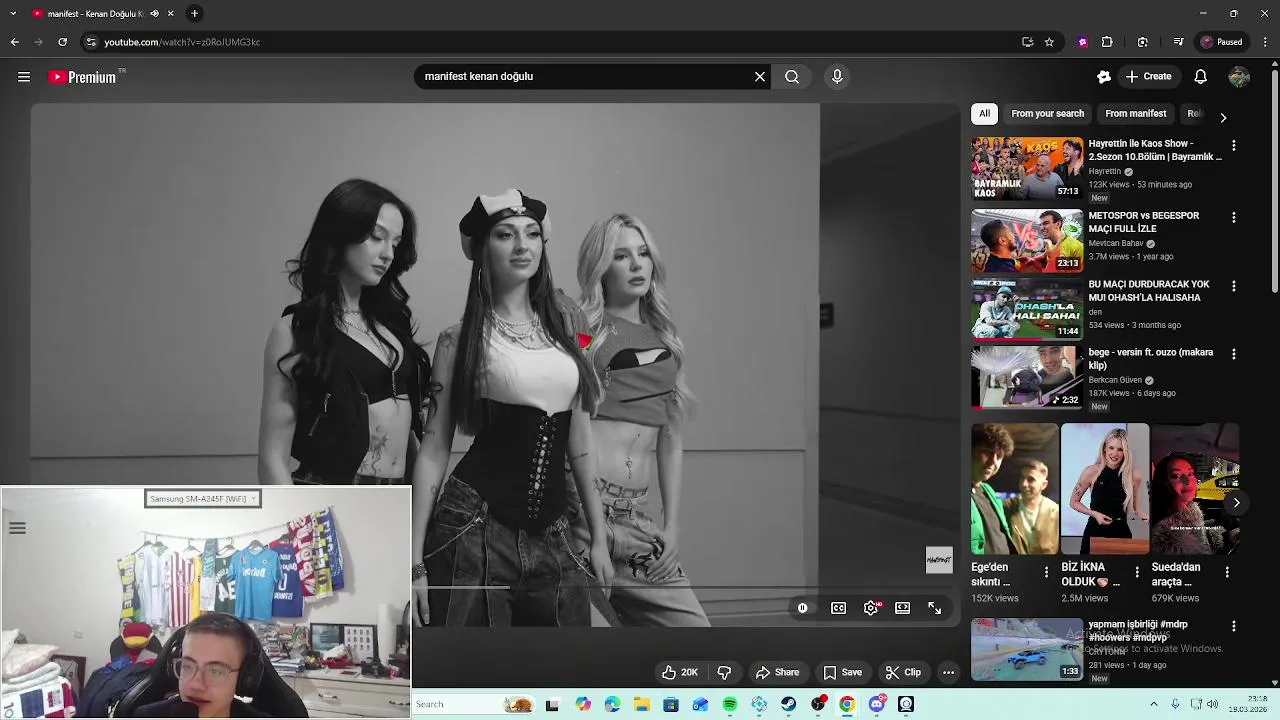
Task: Toggle the fullscreen player button
Action: click(935, 608)
